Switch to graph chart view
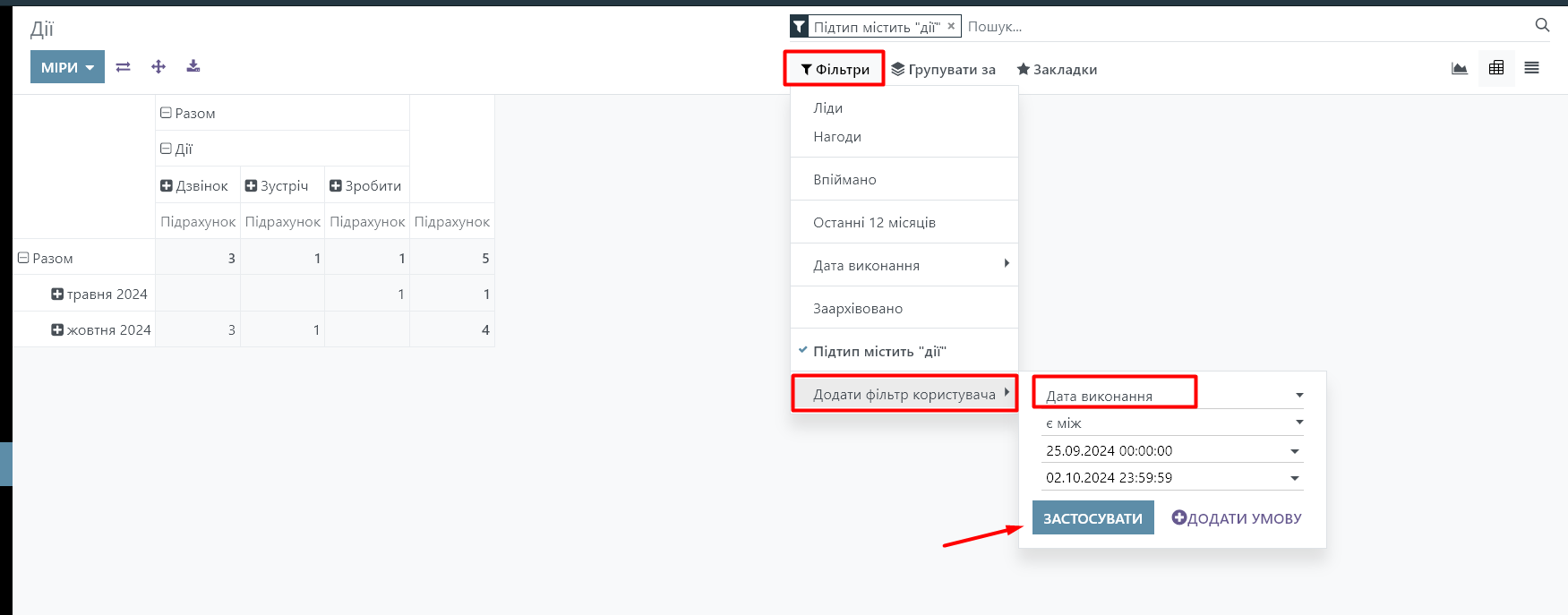This screenshot has height=615, width=1568. coord(1460,68)
